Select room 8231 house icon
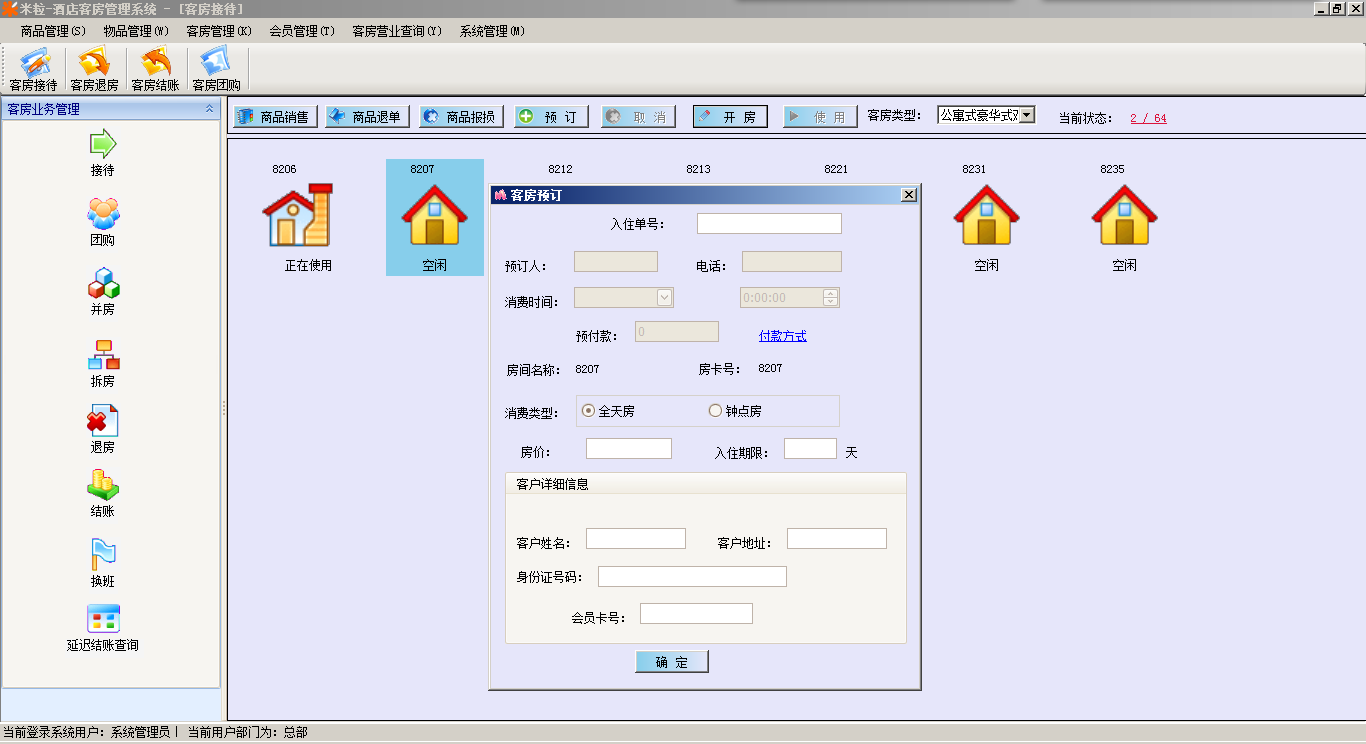Screen dimensions: 1366x744 click(986, 215)
